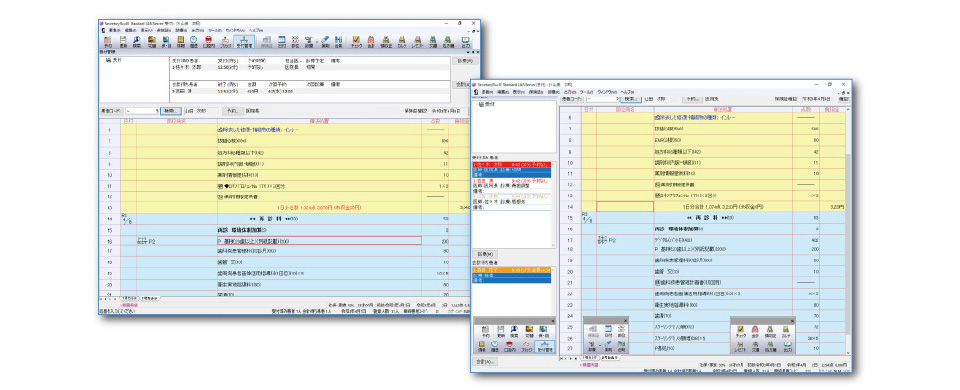Click 日付 icon in left window toolbar
The width and height of the screenshot is (960, 390).
pyautogui.click(x=282, y=41)
